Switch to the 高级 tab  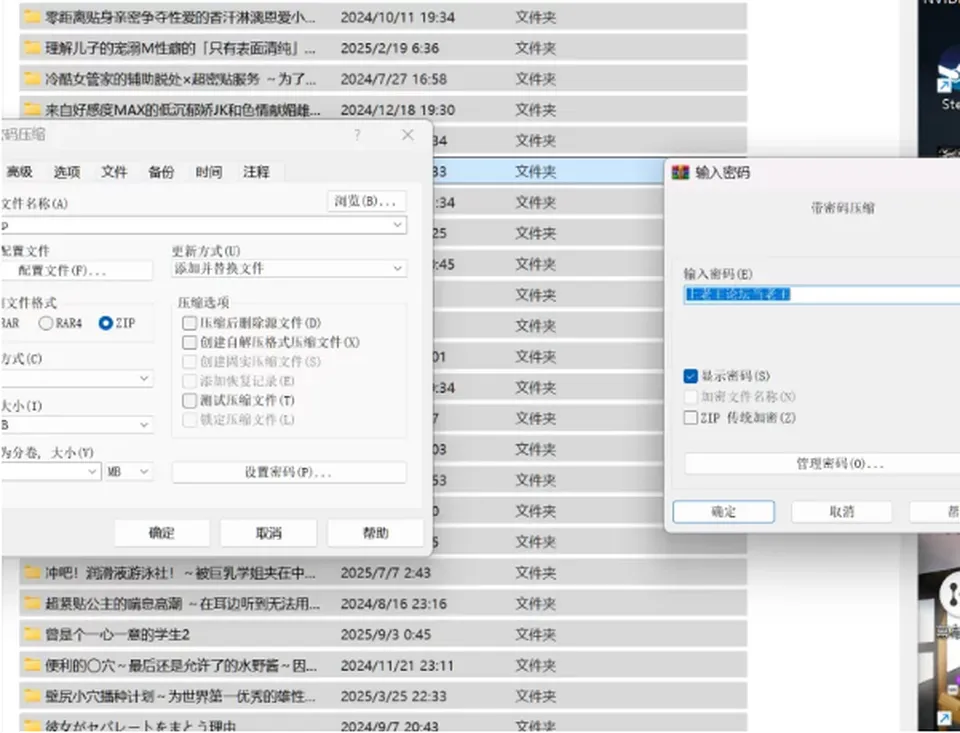click(19, 172)
